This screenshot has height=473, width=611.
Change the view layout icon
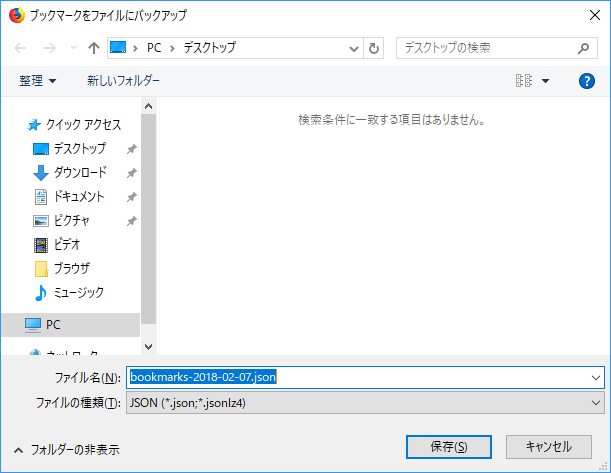click(524, 81)
